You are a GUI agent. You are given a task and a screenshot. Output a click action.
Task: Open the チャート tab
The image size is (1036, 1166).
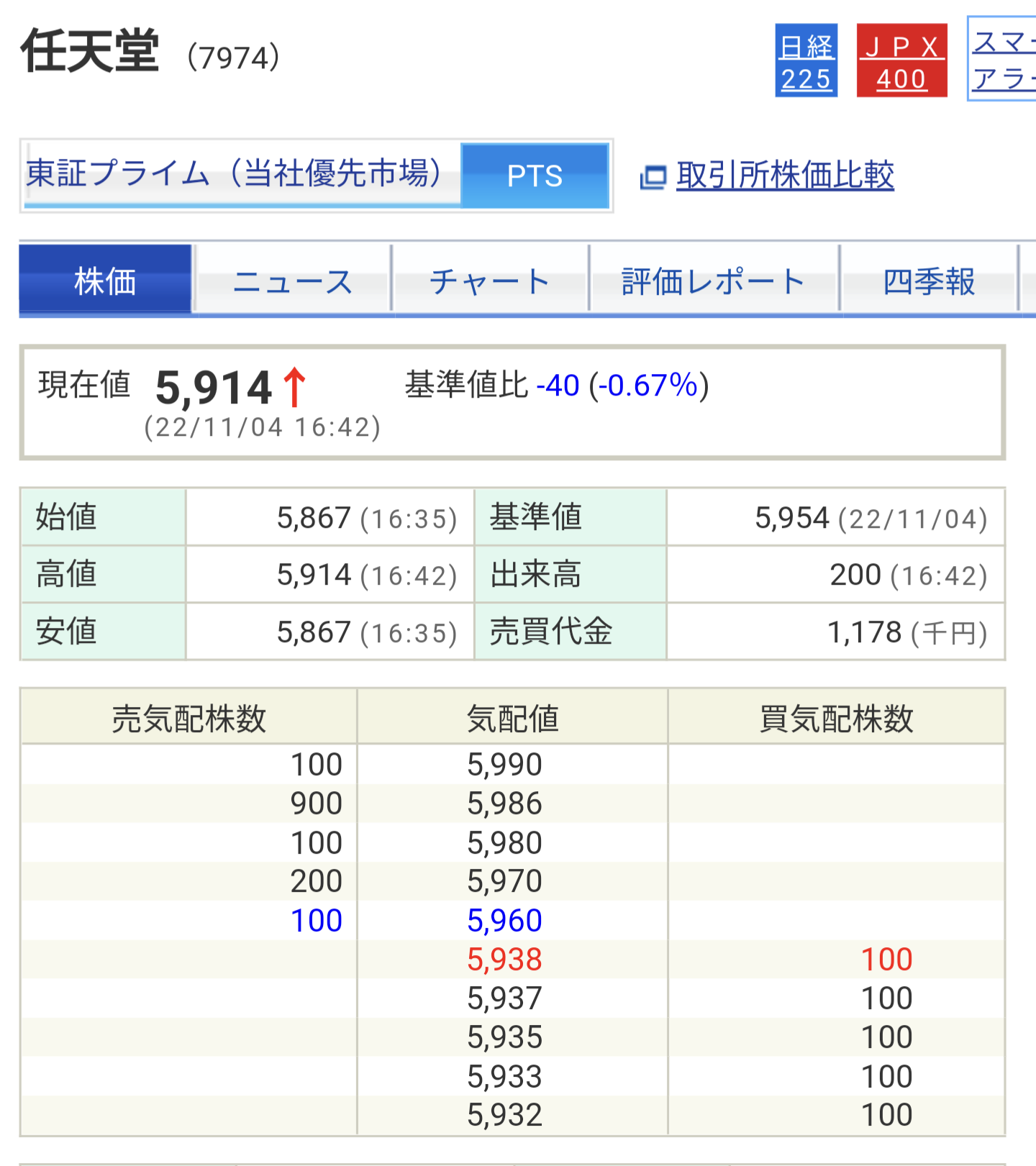click(491, 281)
